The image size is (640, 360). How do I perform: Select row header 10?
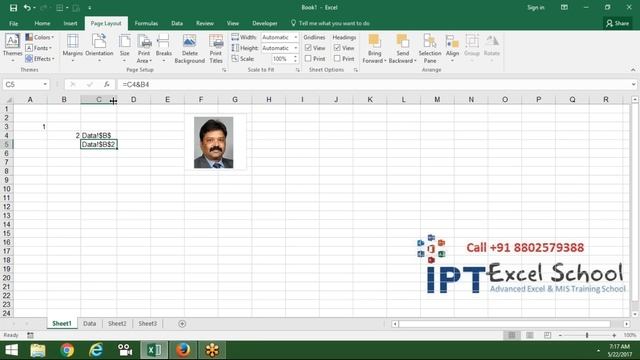pyautogui.click(x=7, y=189)
